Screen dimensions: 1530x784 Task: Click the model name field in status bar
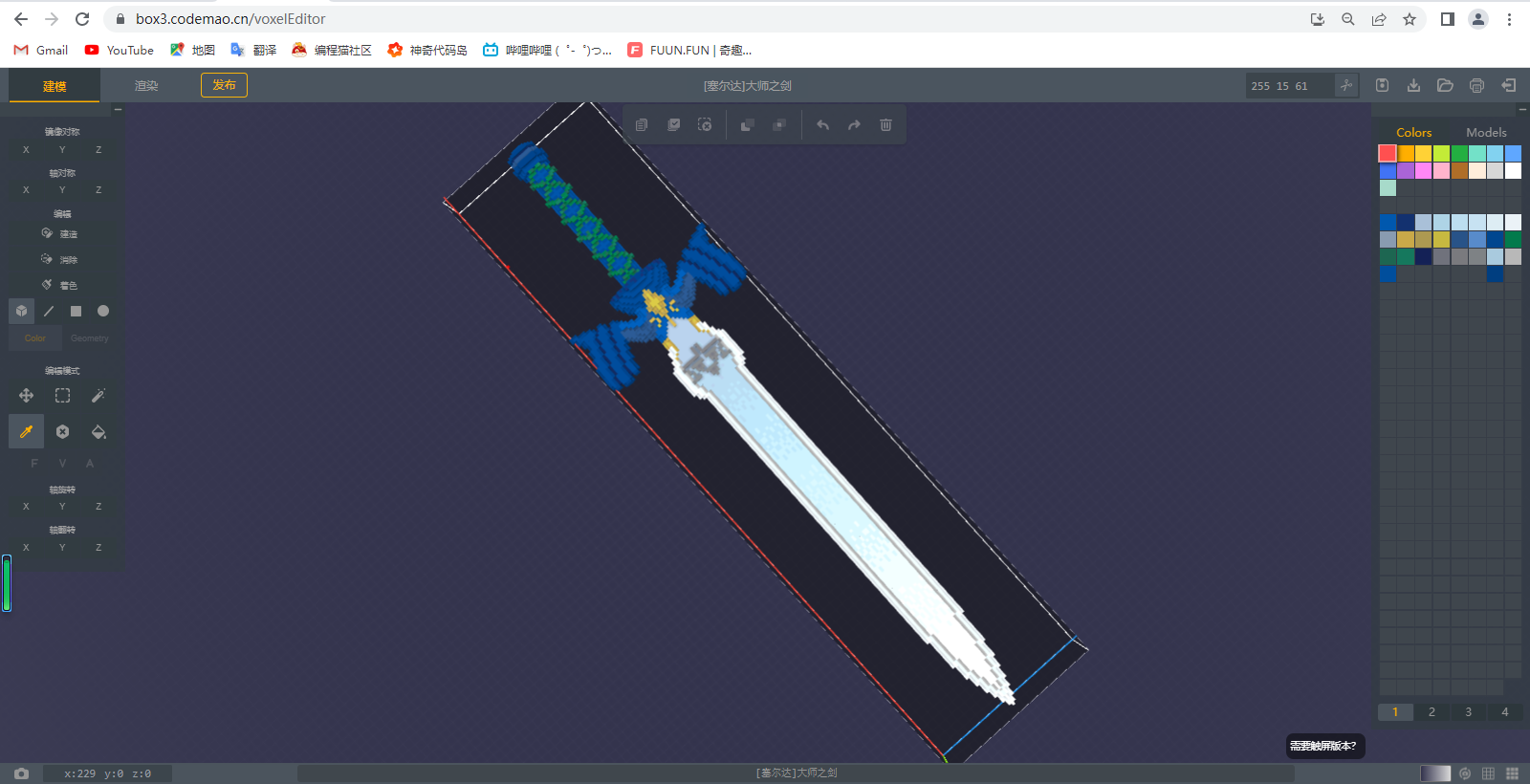pos(796,773)
